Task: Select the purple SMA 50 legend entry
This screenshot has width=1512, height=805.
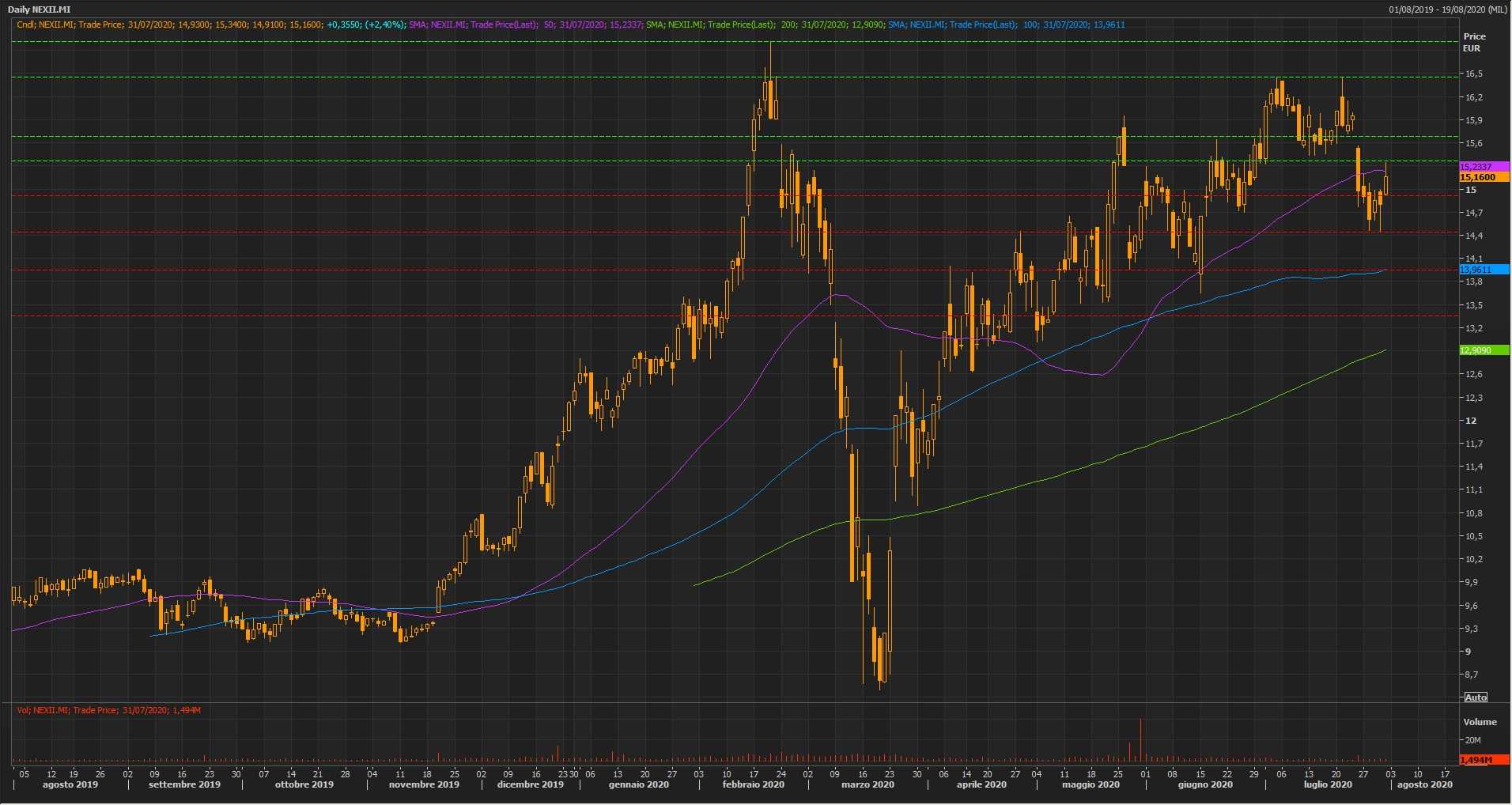Action: pyautogui.click(x=525, y=25)
